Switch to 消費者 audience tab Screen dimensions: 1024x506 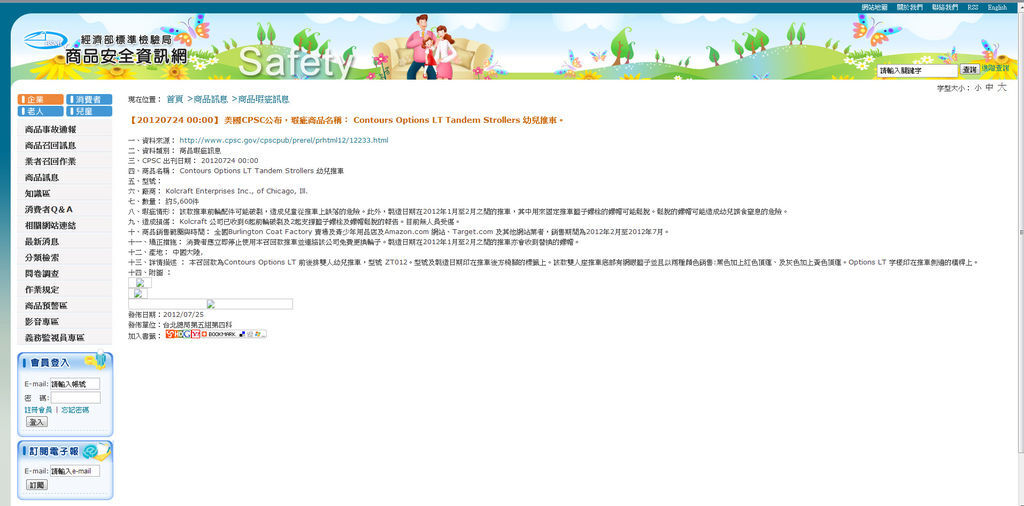click(89, 99)
